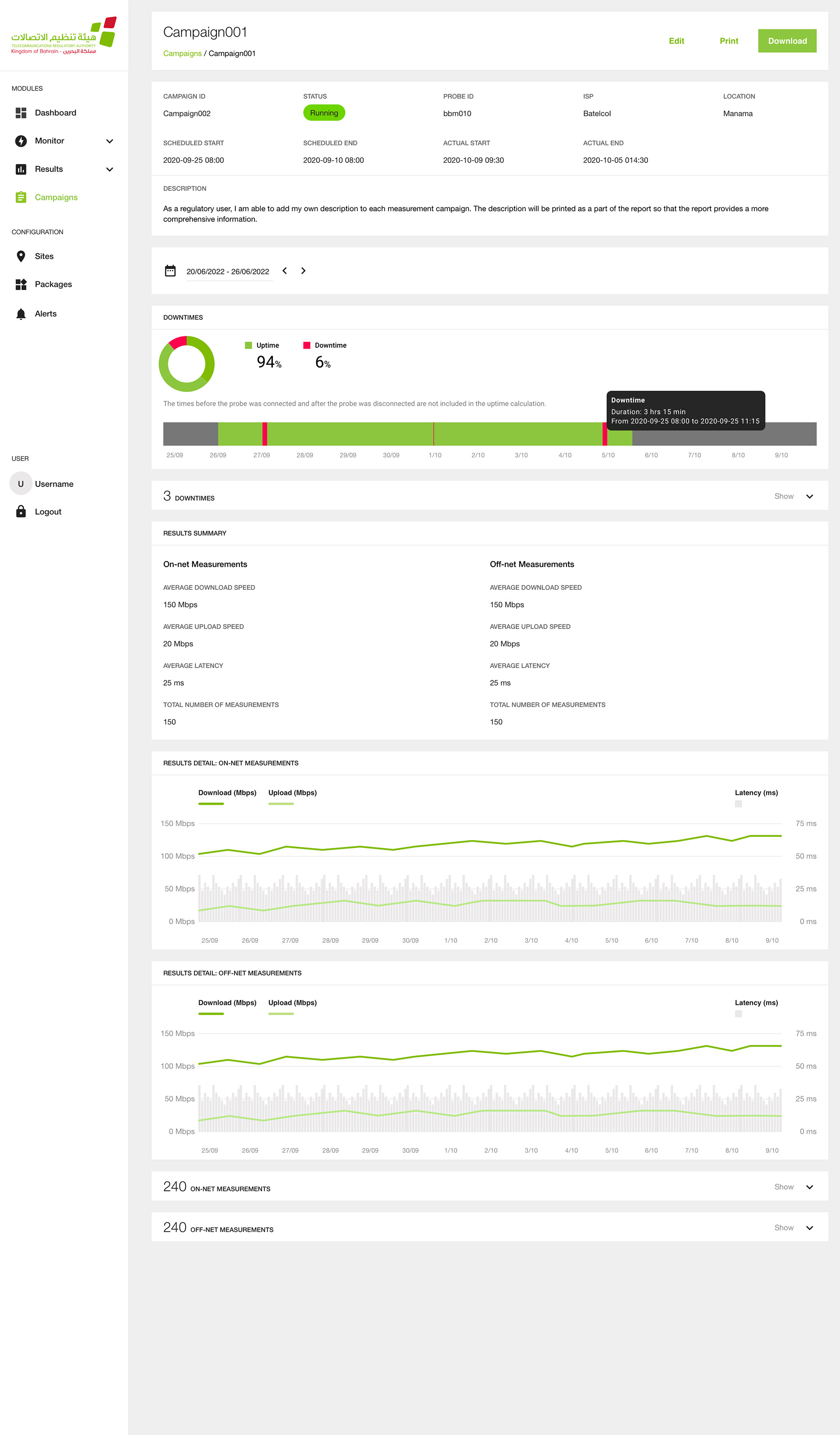Click the Alerts bell icon

[21, 314]
